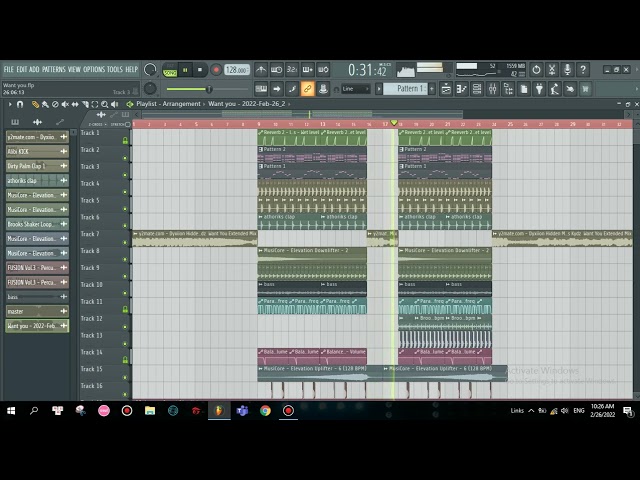Adjust the main pitch knob
Viewport: 640px width, 480px height.
pyautogui.click(x=150, y=89)
